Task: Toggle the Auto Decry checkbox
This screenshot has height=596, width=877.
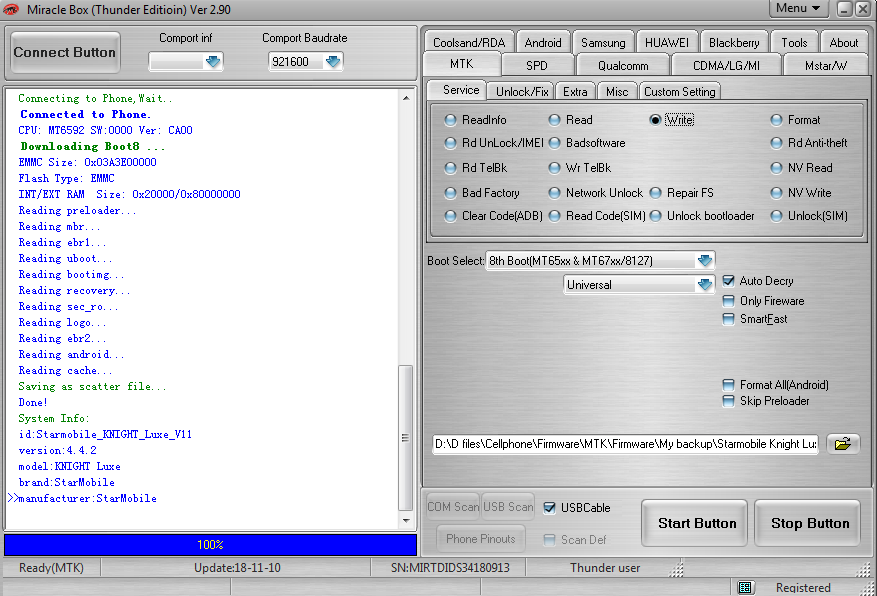Action: pos(728,281)
